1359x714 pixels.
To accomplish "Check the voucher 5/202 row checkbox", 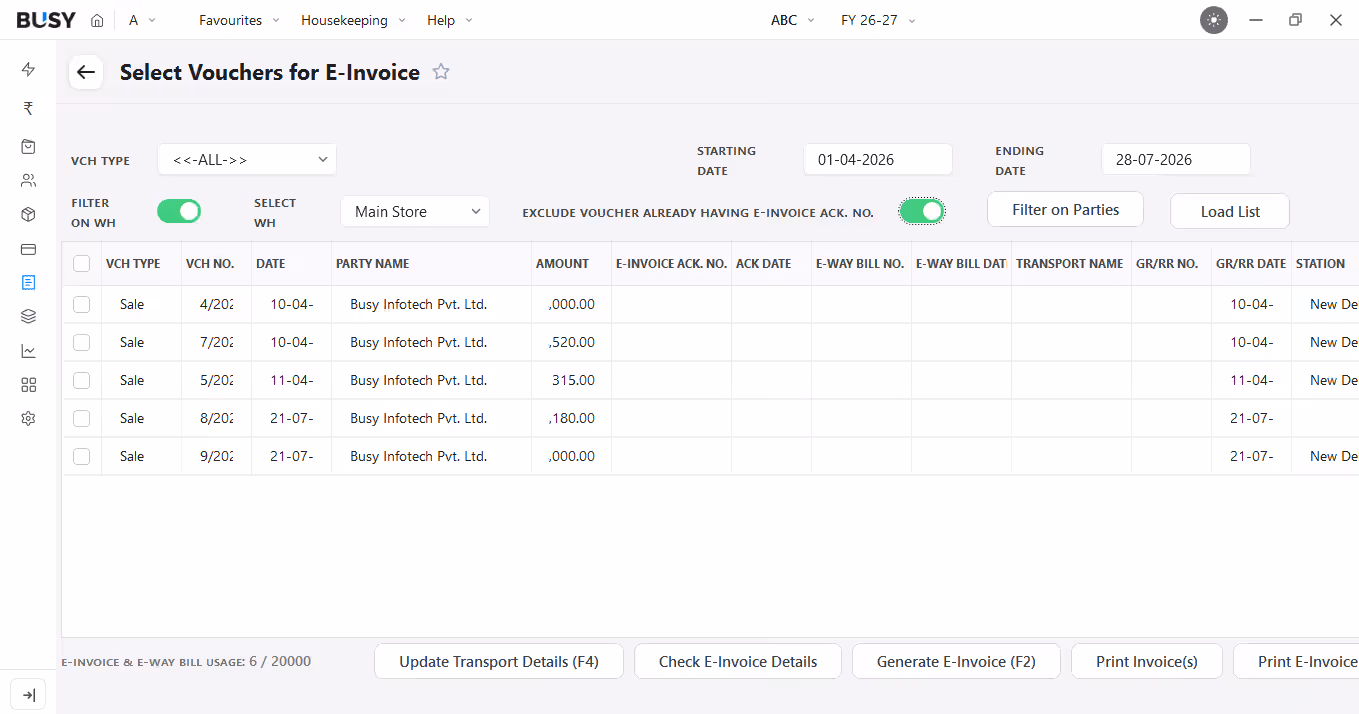I will (82, 380).
